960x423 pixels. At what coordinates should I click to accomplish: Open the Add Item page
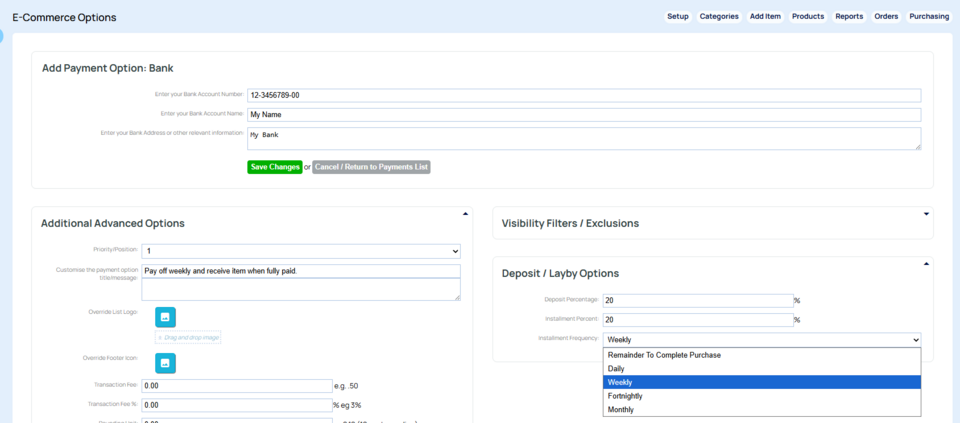click(765, 17)
